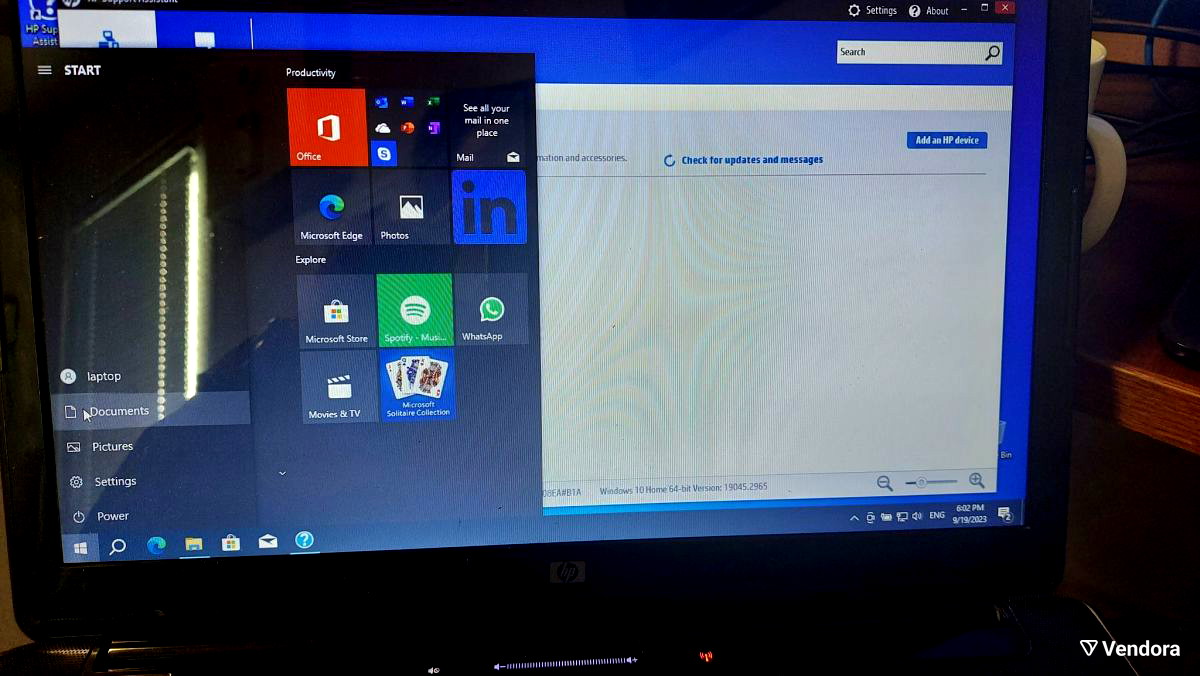
Task: Zoom out with the minus magnifier
Action: click(x=885, y=483)
